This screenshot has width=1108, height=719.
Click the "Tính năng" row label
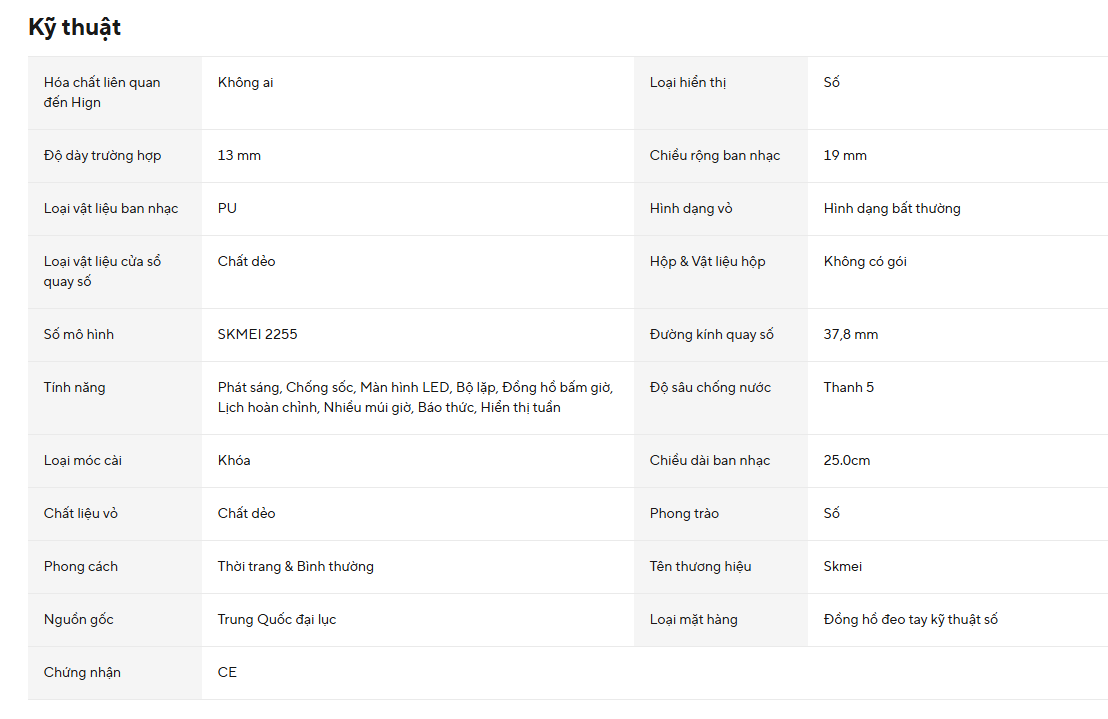click(x=74, y=387)
